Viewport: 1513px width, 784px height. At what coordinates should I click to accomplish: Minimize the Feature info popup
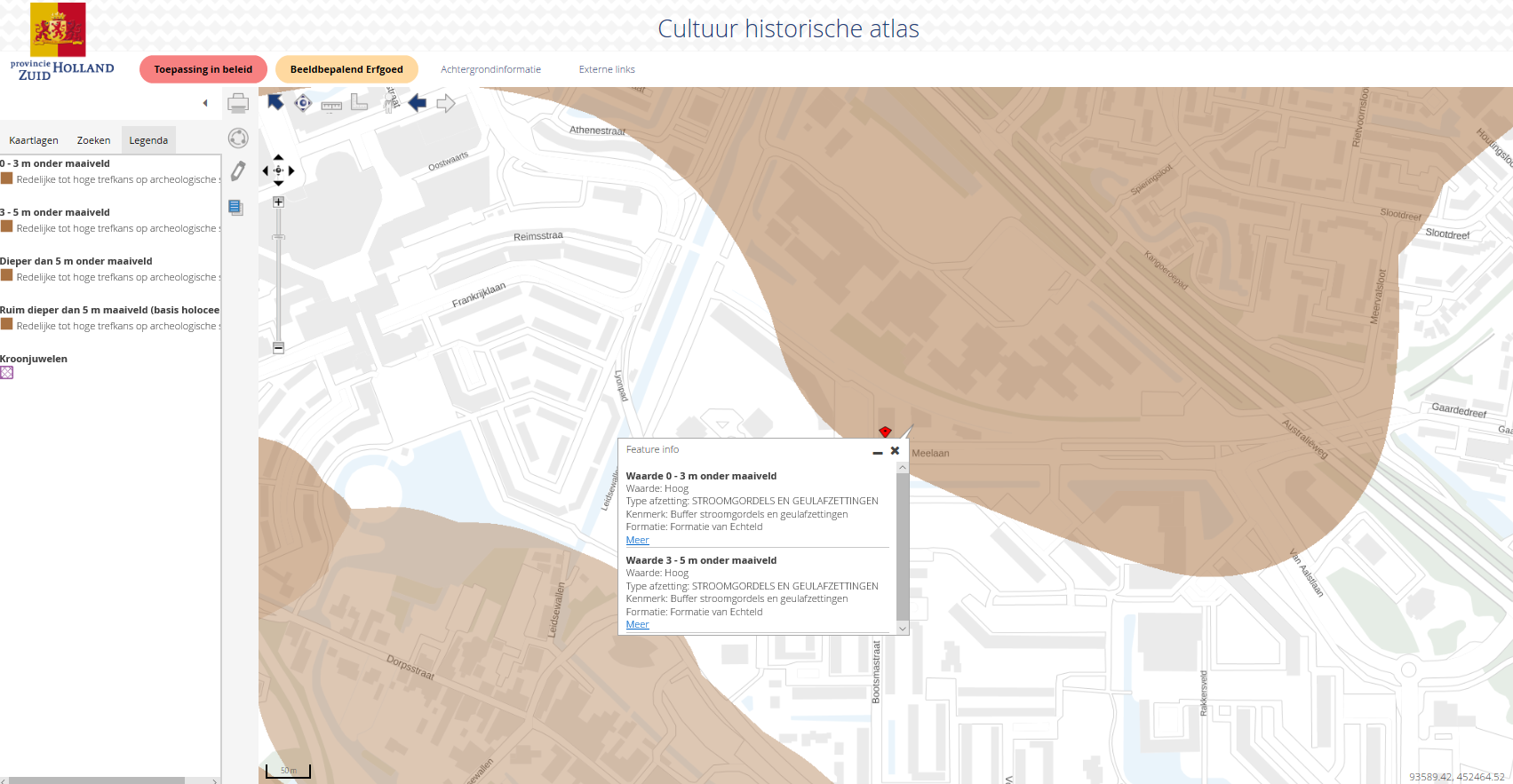pos(878,452)
